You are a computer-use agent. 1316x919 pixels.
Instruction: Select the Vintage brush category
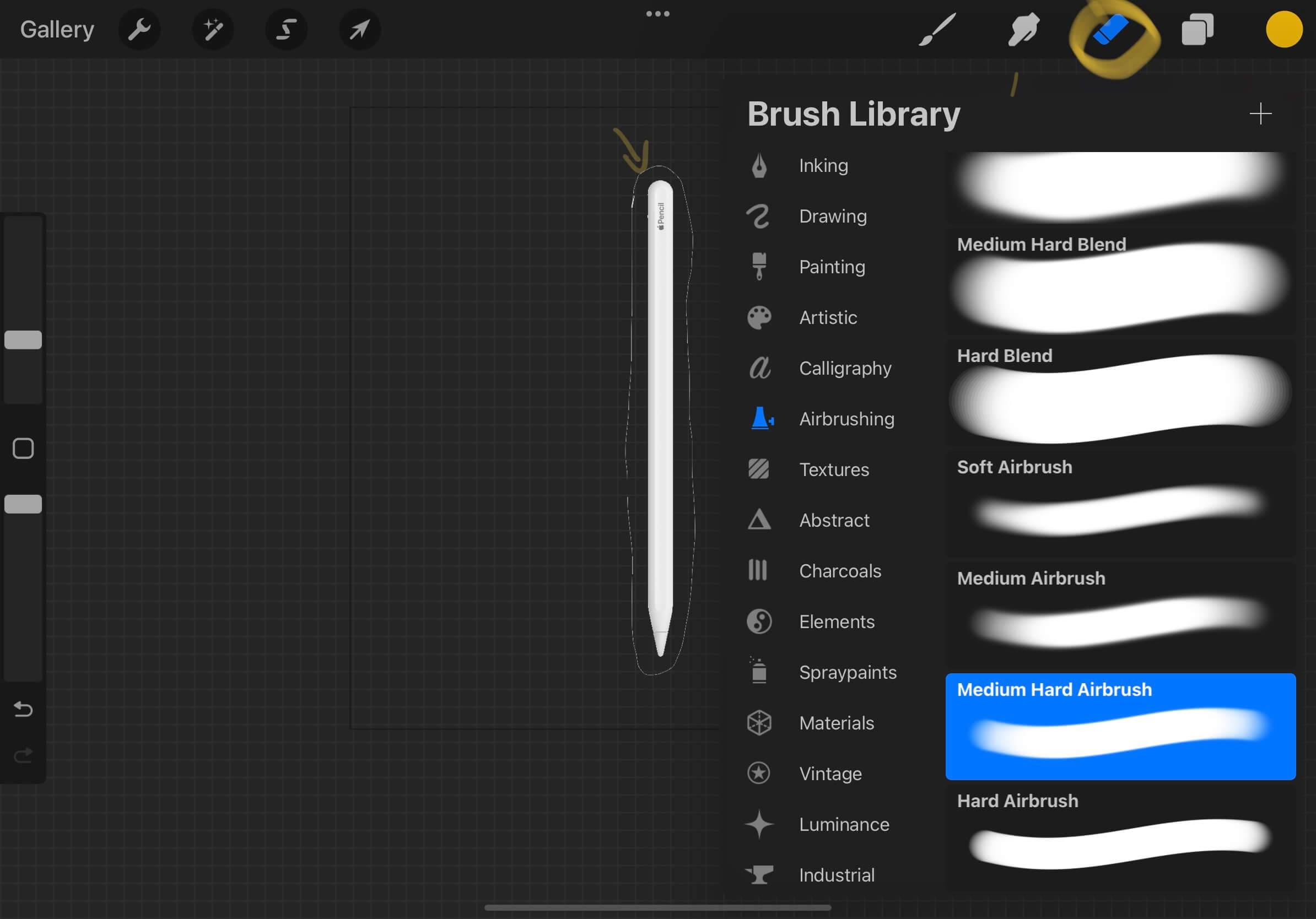(x=829, y=773)
